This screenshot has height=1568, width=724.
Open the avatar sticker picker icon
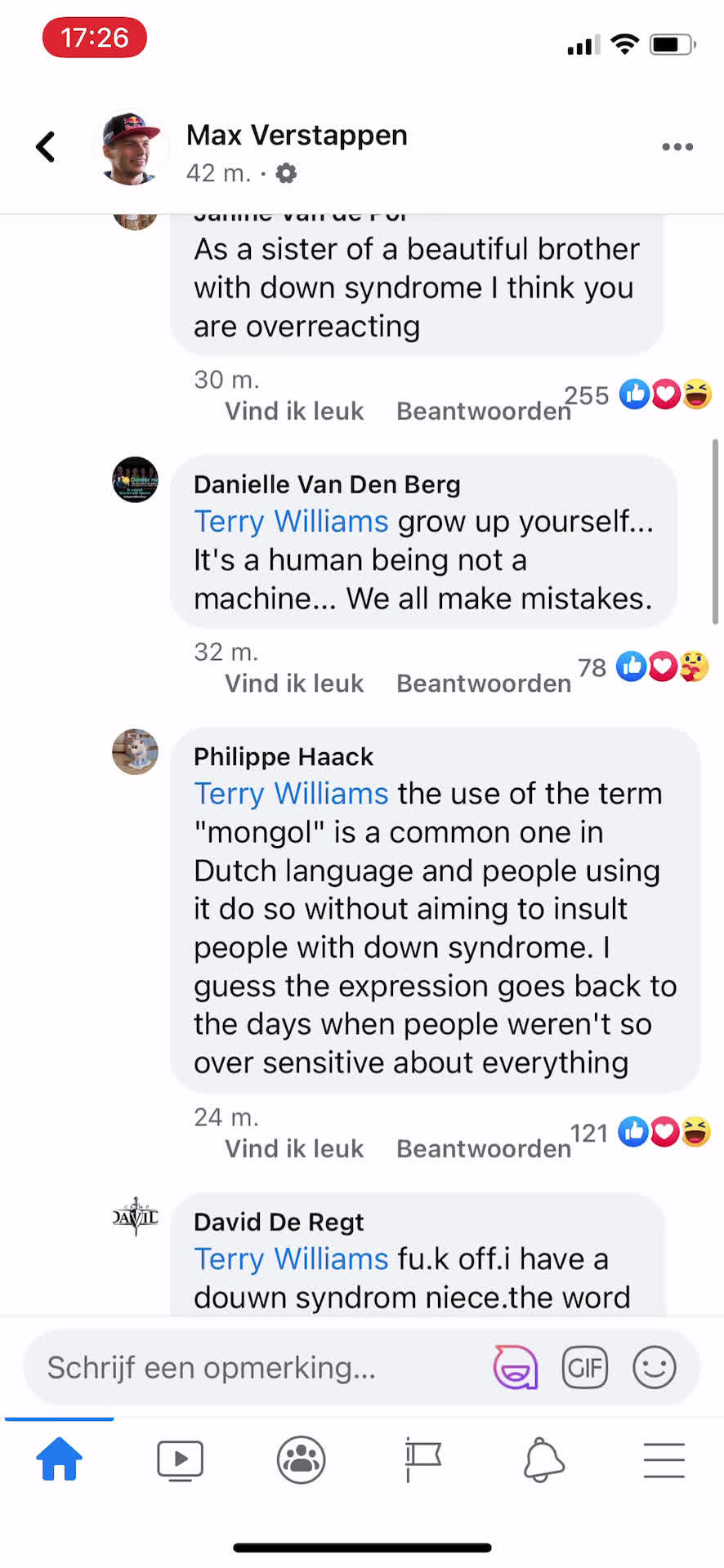coord(516,1366)
